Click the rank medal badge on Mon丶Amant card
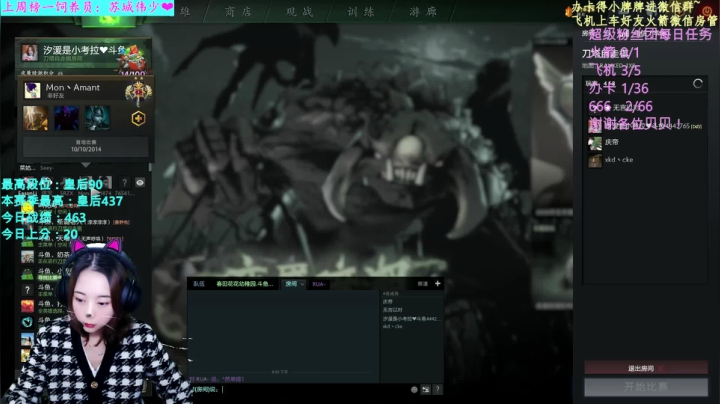 (x=138, y=92)
